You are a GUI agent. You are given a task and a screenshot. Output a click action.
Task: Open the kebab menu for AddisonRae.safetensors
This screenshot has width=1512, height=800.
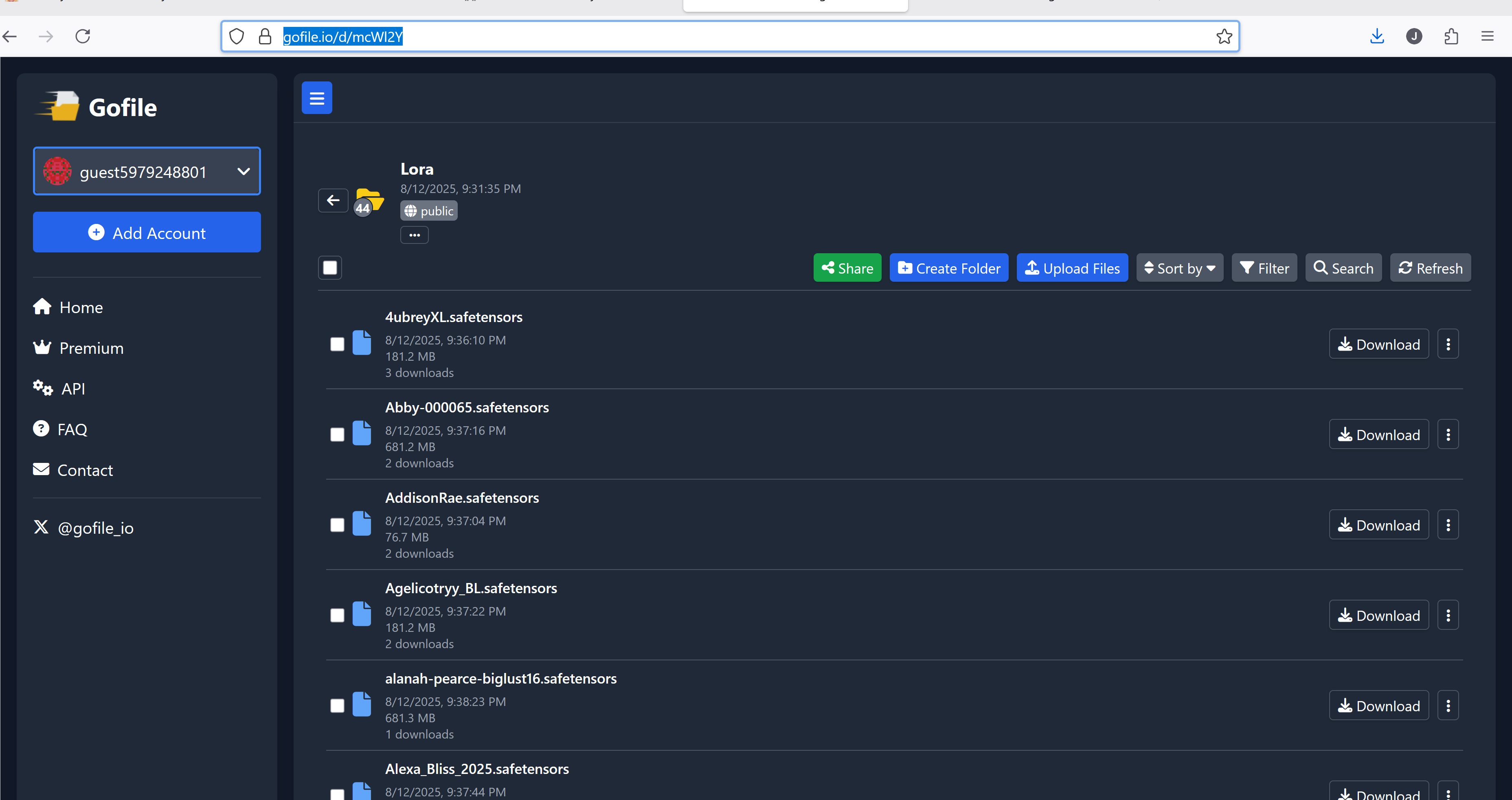(1447, 525)
